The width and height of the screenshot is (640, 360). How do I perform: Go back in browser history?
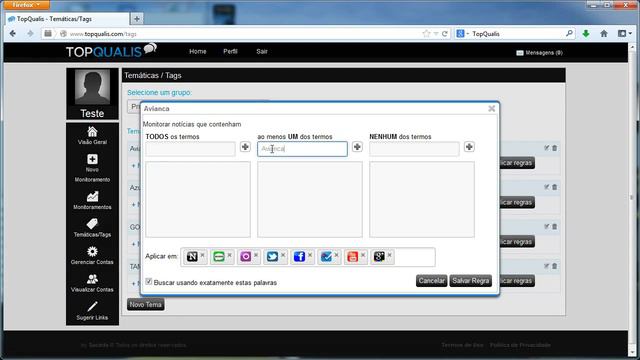(x=13, y=33)
